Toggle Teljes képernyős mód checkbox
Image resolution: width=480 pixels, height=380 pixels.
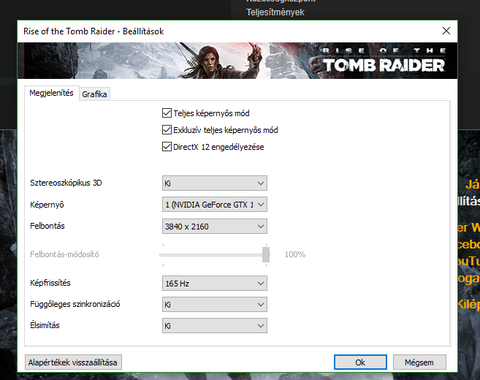coord(167,113)
